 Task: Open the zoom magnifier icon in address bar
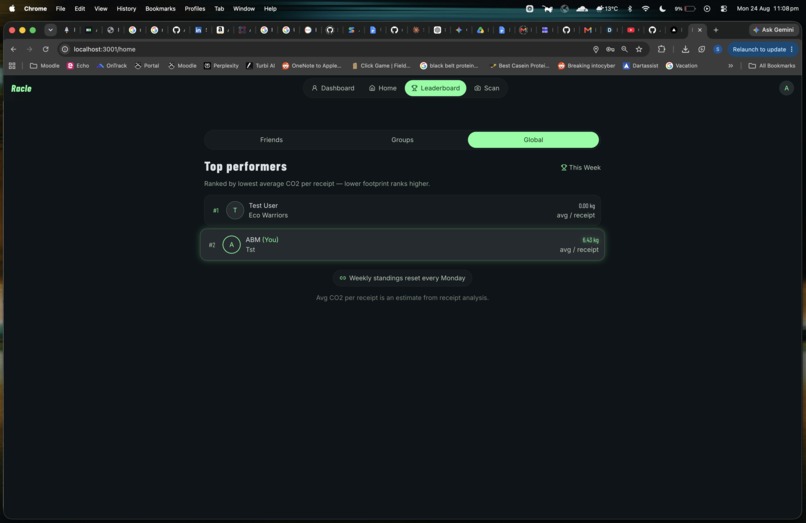tap(624, 49)
